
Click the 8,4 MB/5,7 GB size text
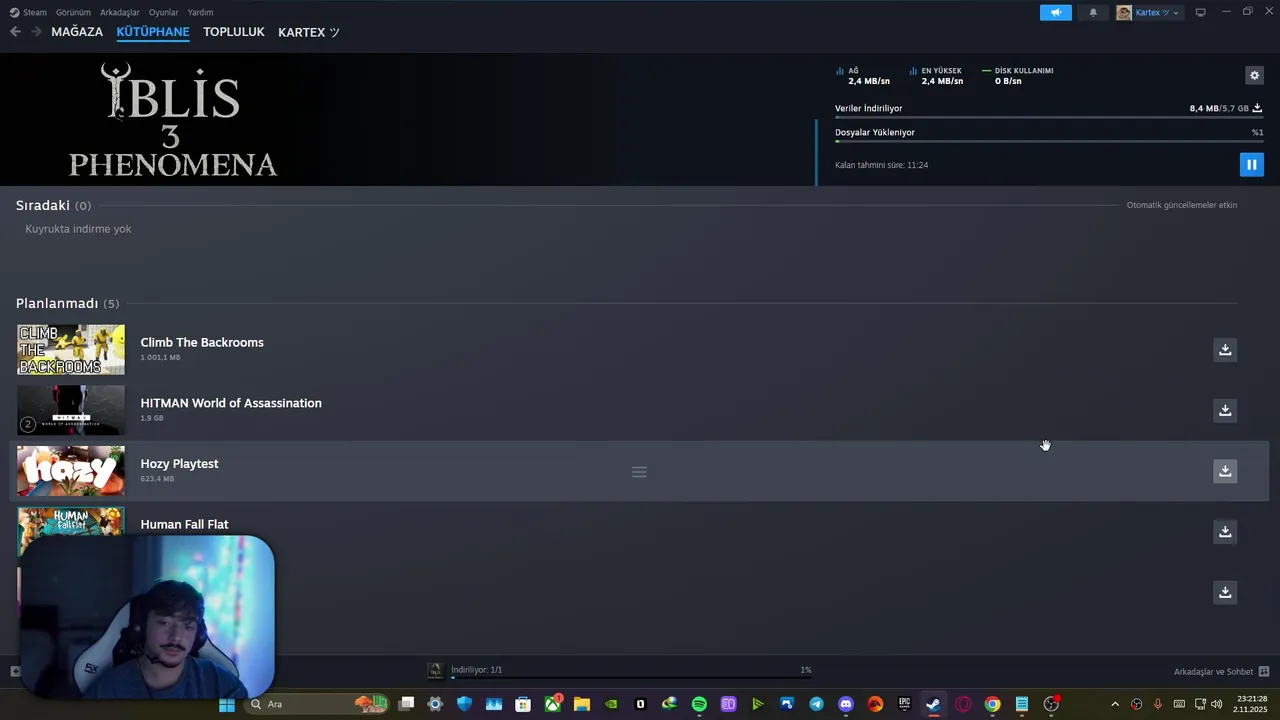tap(1219, 108)
